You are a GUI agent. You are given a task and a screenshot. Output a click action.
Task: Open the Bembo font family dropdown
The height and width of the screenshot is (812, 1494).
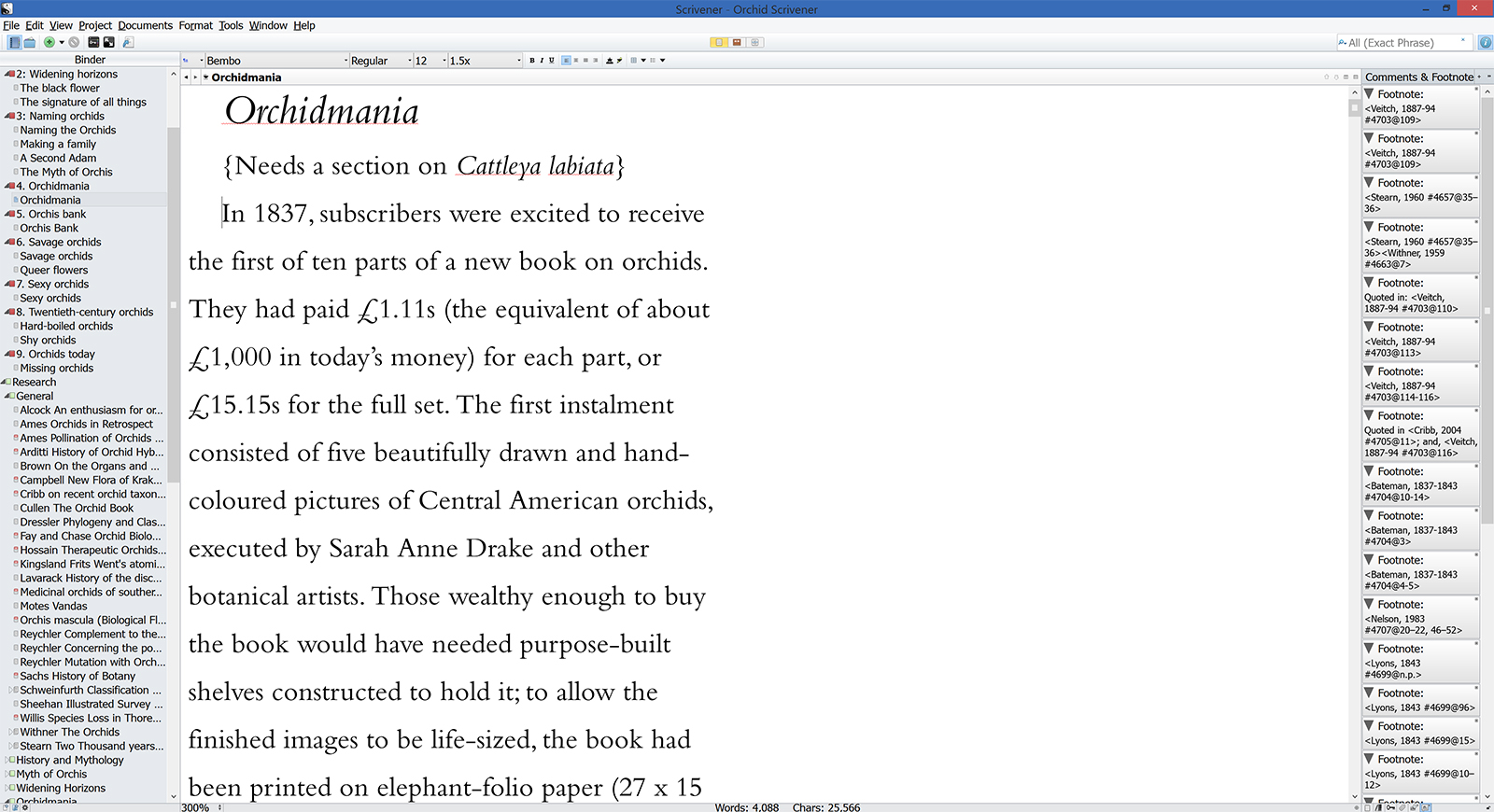click(x=275, y=61)
